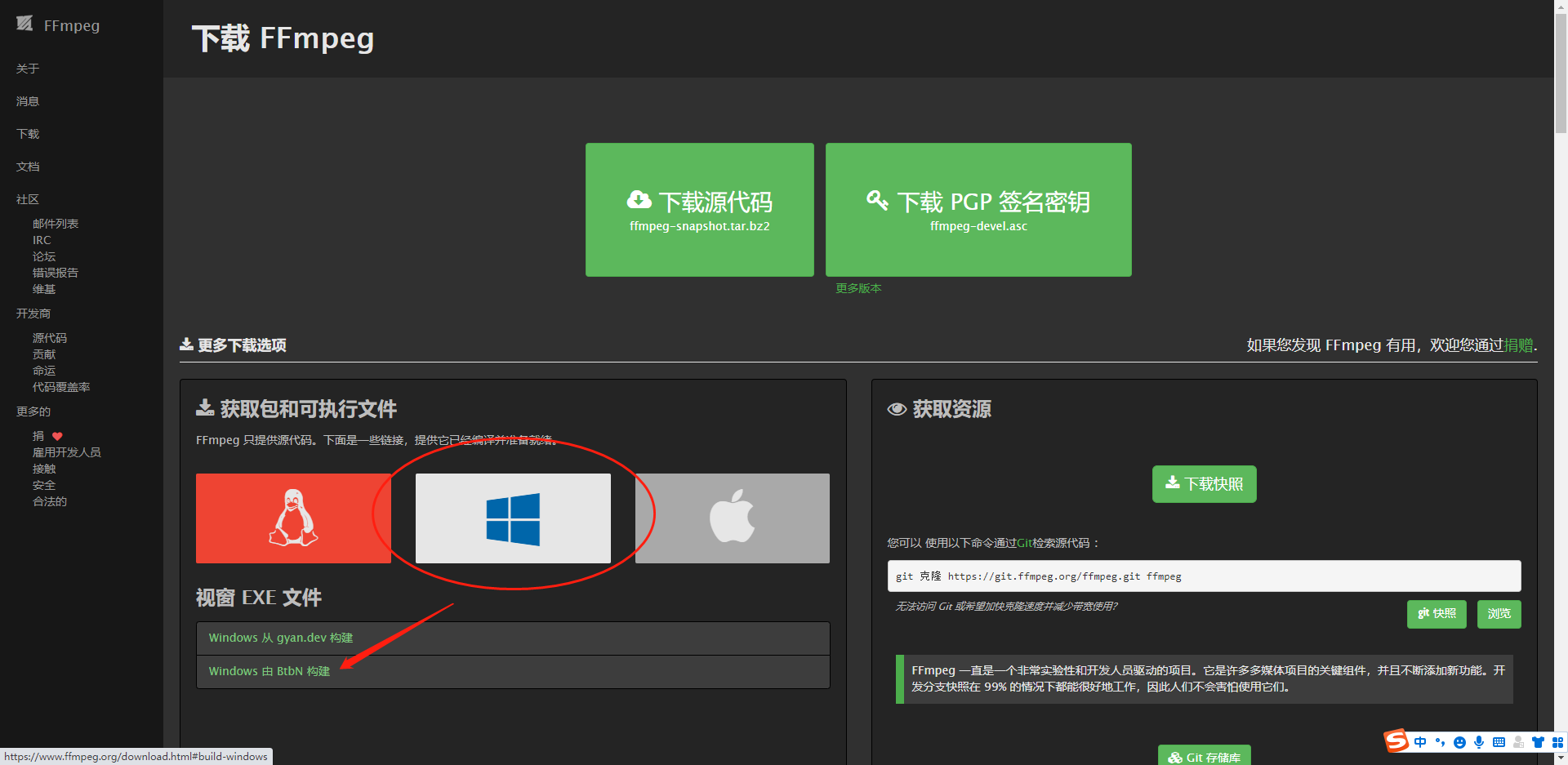The image size is (1568, 765).
Task: Open 下载 in the sidebar
Action: [28, 134]
